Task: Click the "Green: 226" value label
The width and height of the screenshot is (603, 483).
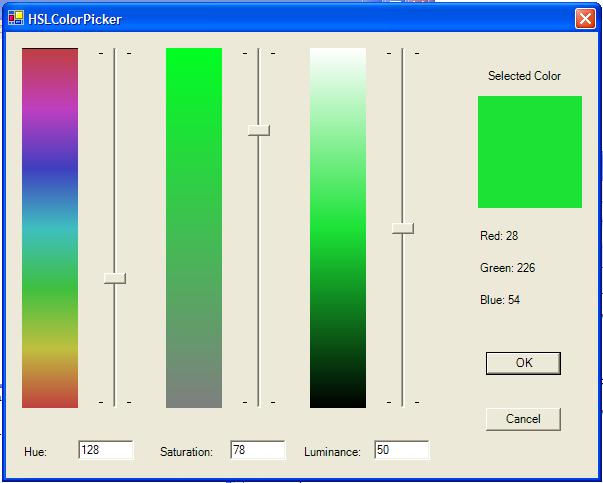Action: (x=508, y=267)
